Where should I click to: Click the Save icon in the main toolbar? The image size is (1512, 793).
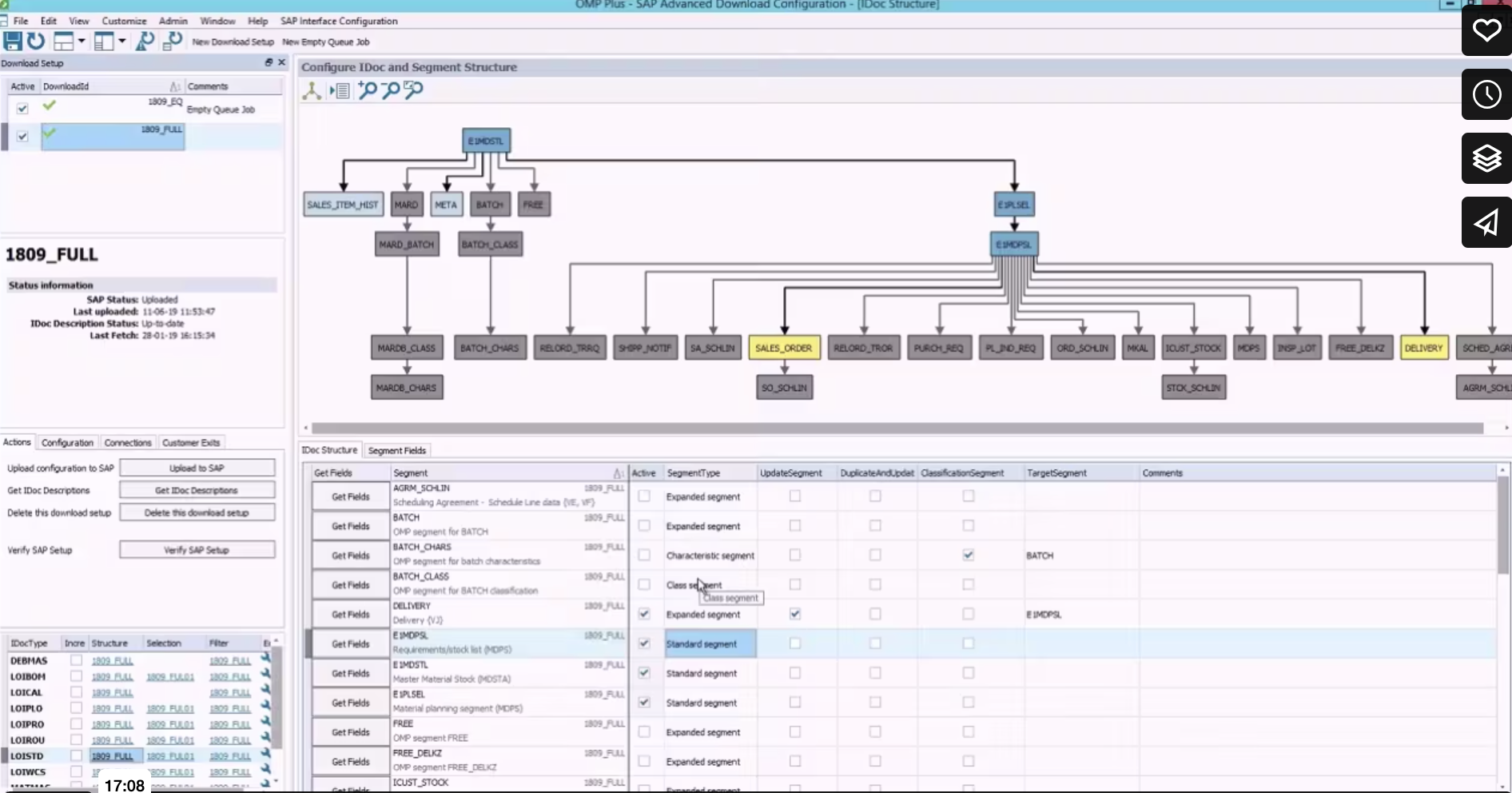13,42
